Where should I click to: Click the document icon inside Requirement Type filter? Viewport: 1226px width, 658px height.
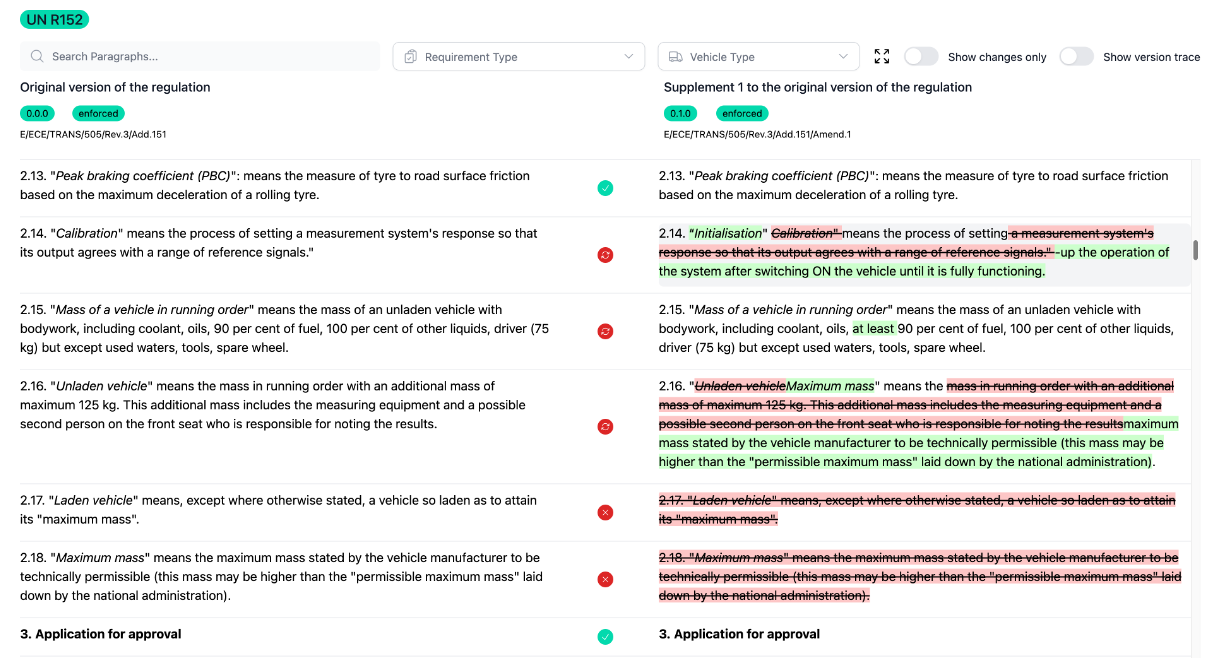(410, 56)
